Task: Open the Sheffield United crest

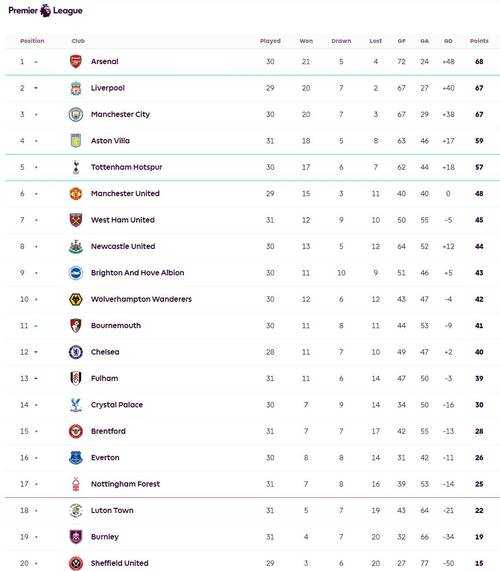Action: click(76, 563)
